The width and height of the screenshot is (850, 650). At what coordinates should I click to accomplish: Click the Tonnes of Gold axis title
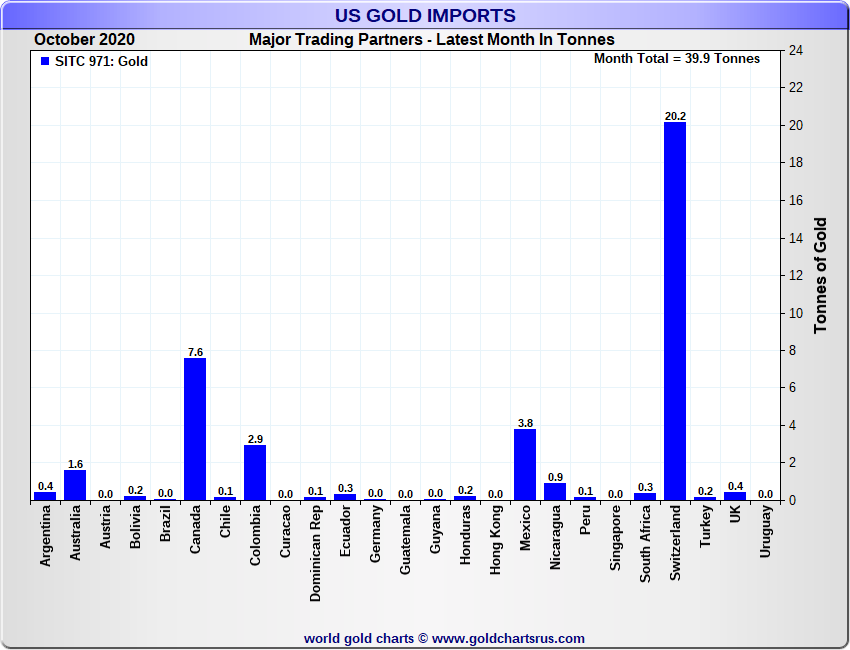(x=820, y=275)
